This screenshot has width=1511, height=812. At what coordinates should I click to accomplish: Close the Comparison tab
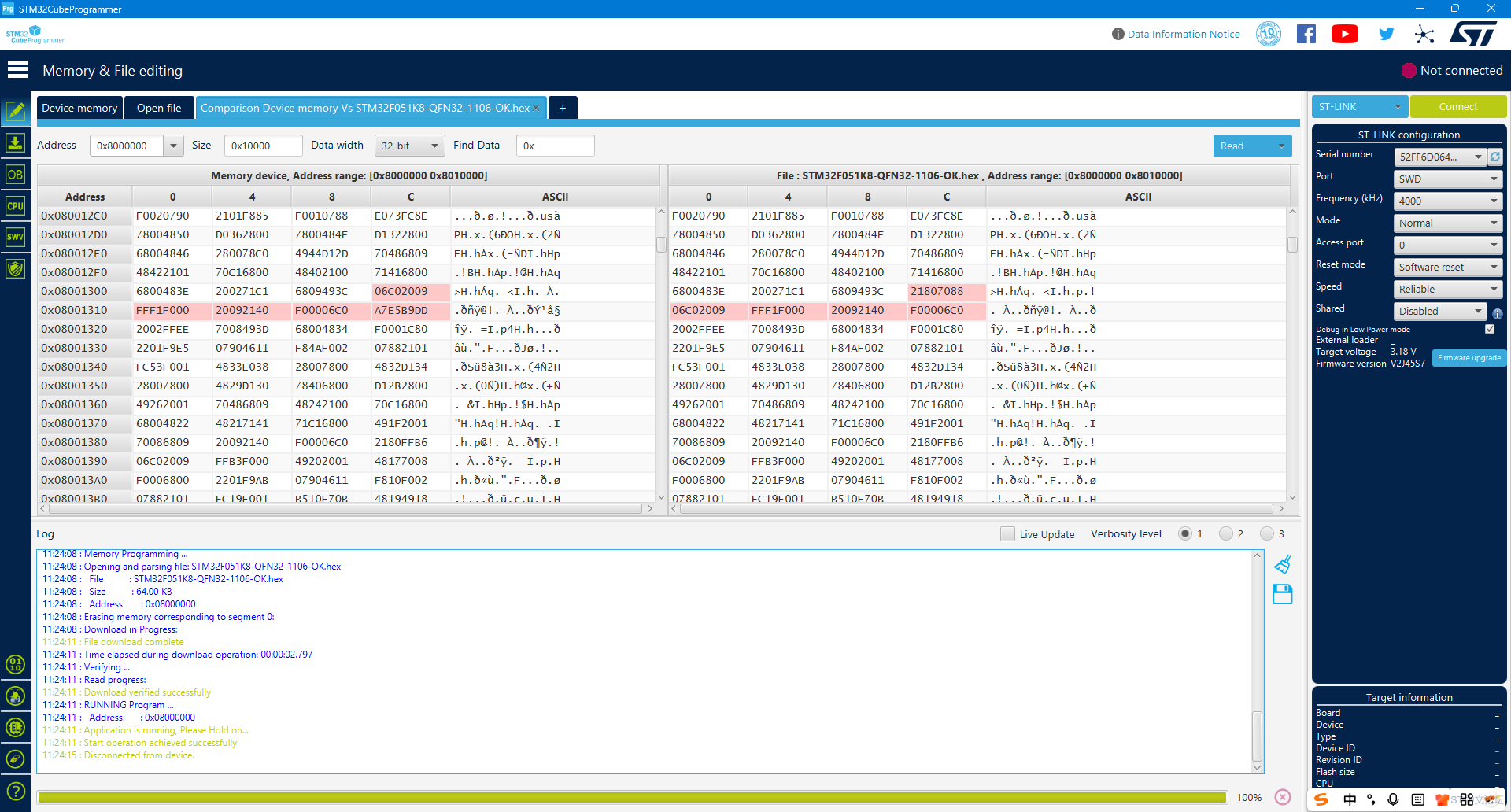click(x=537, y=108)
